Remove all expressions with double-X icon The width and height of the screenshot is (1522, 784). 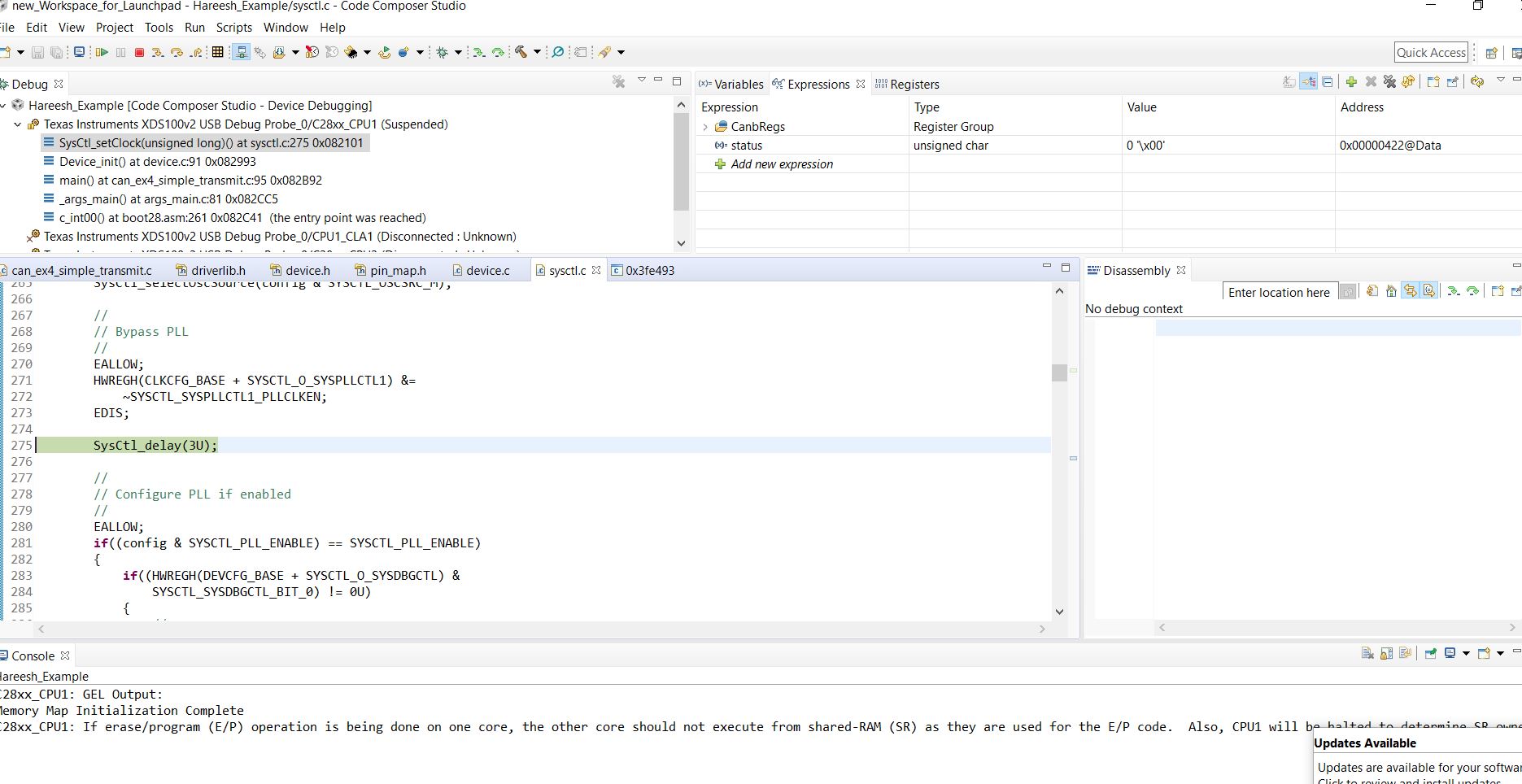[x=1389, y=82]
